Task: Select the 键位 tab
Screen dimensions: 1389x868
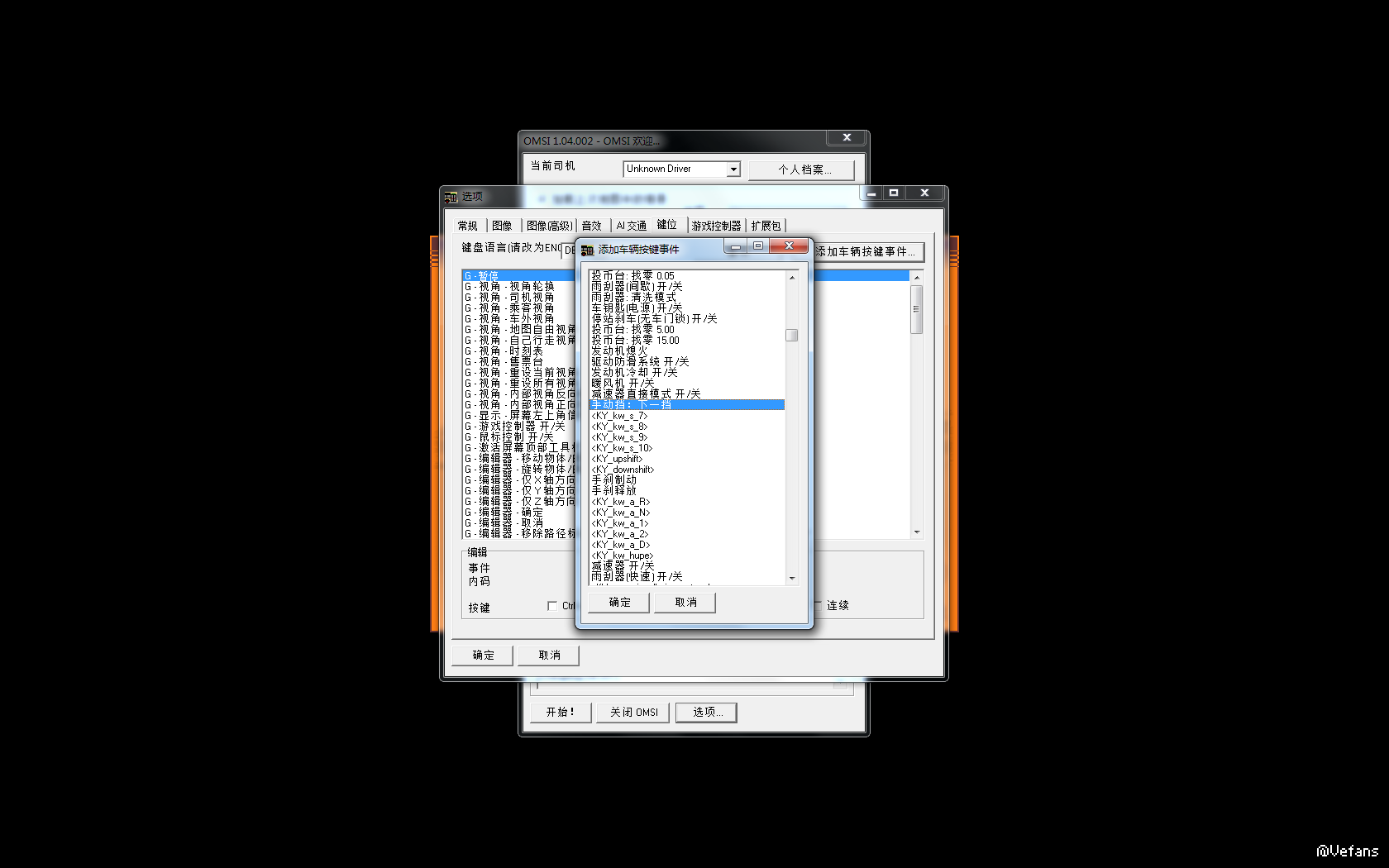Action: [x=667, y=224]
